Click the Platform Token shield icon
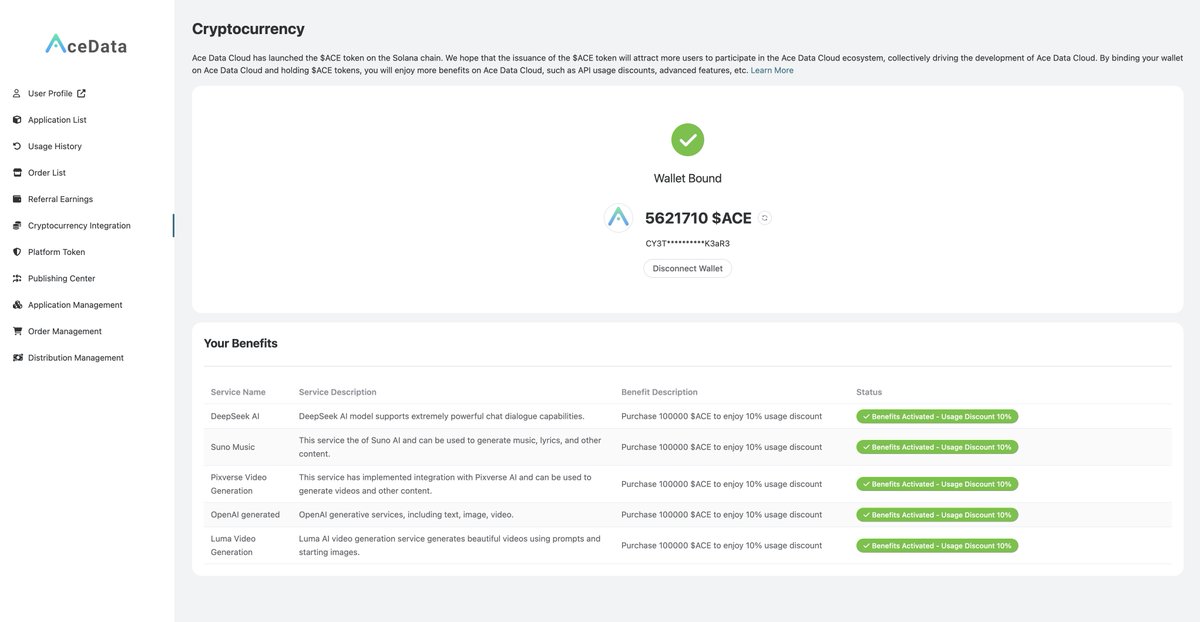Image resolution: width=1200 pixels, height=622 pixels. tap(17, 252)
